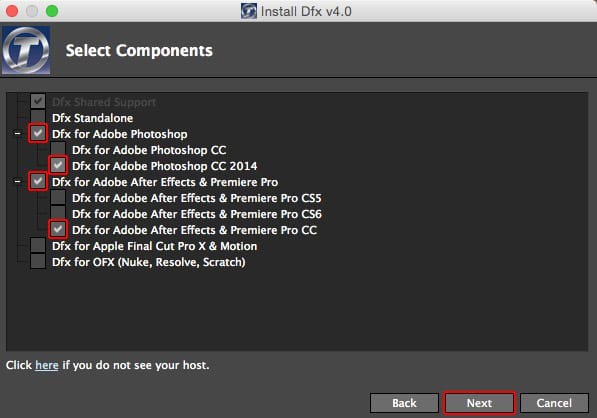Go Back to the previous installer page
The height and width of the screenshot is (418, 597).
[404, 403]
